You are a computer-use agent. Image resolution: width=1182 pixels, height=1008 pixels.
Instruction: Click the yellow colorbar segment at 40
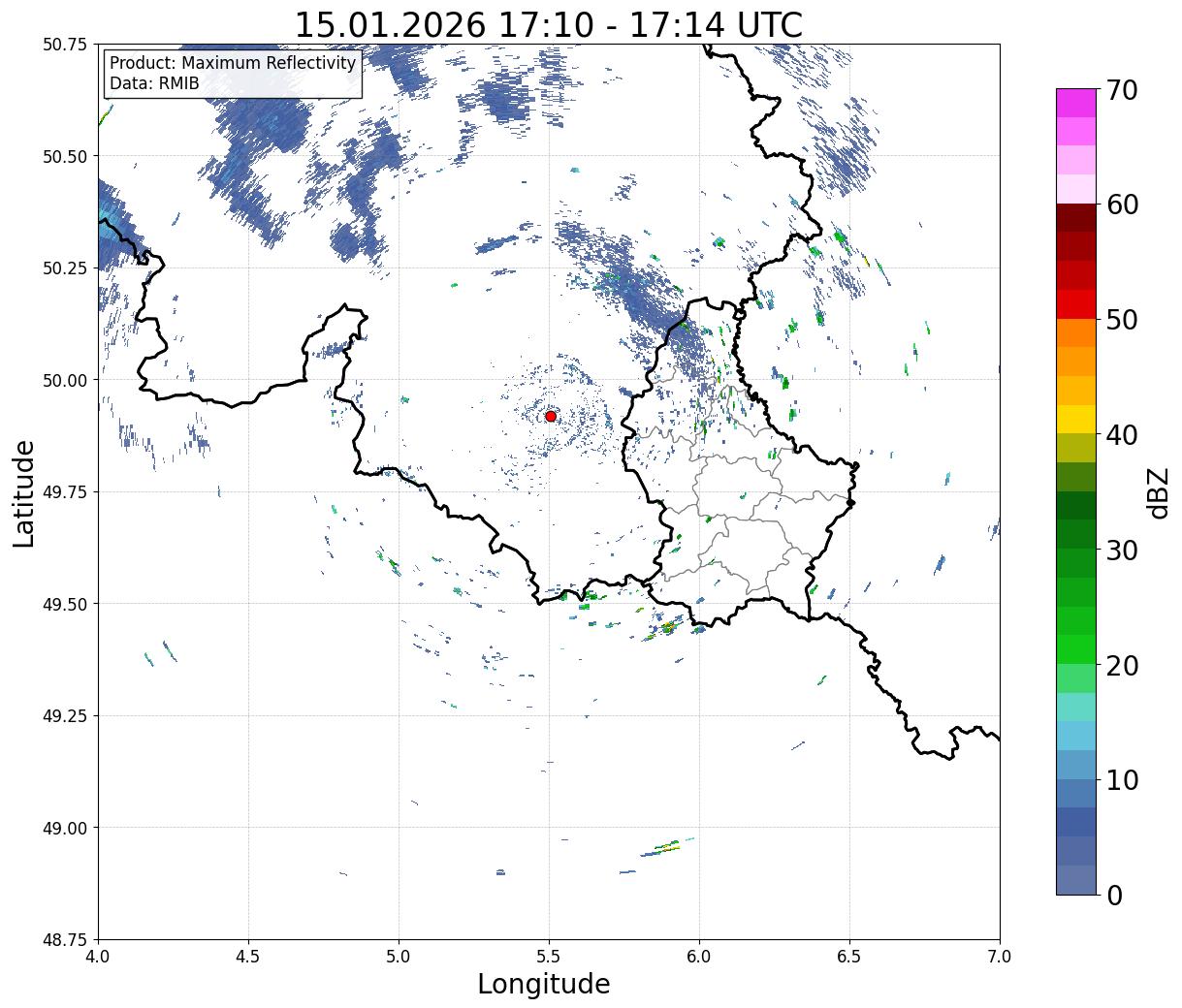(1076, 420)
